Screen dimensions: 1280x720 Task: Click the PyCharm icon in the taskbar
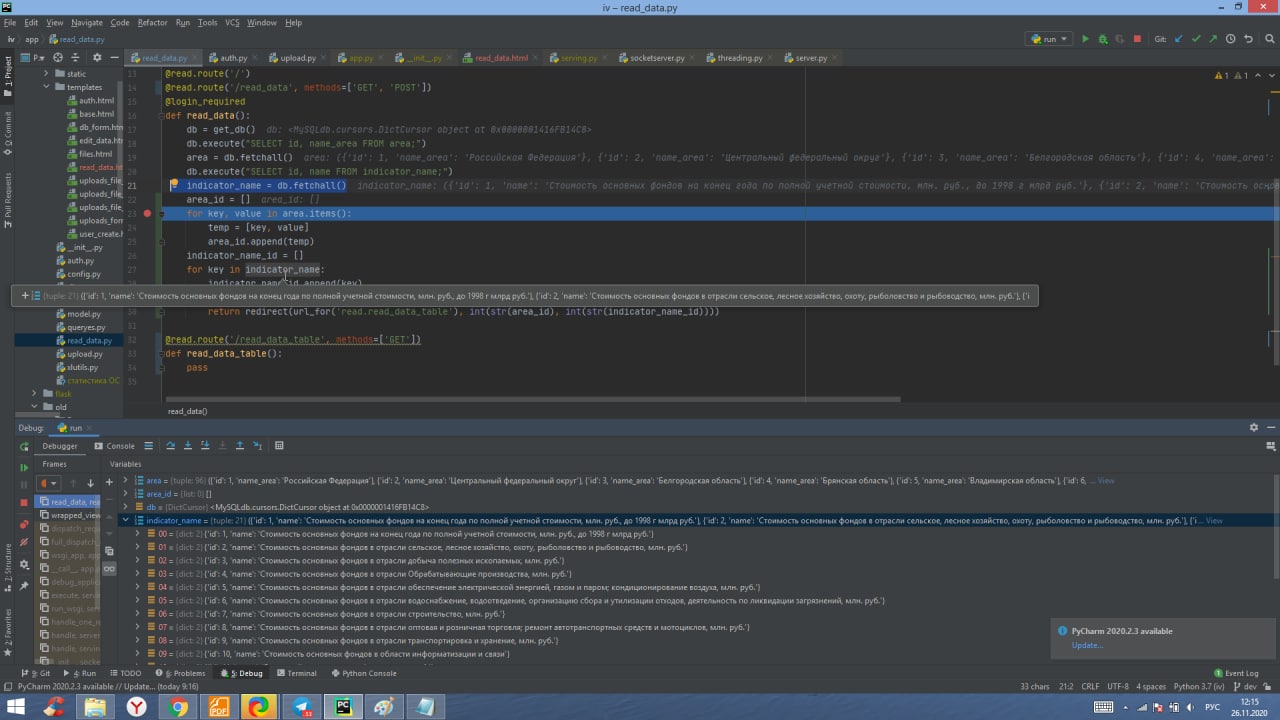coord(342,707)
